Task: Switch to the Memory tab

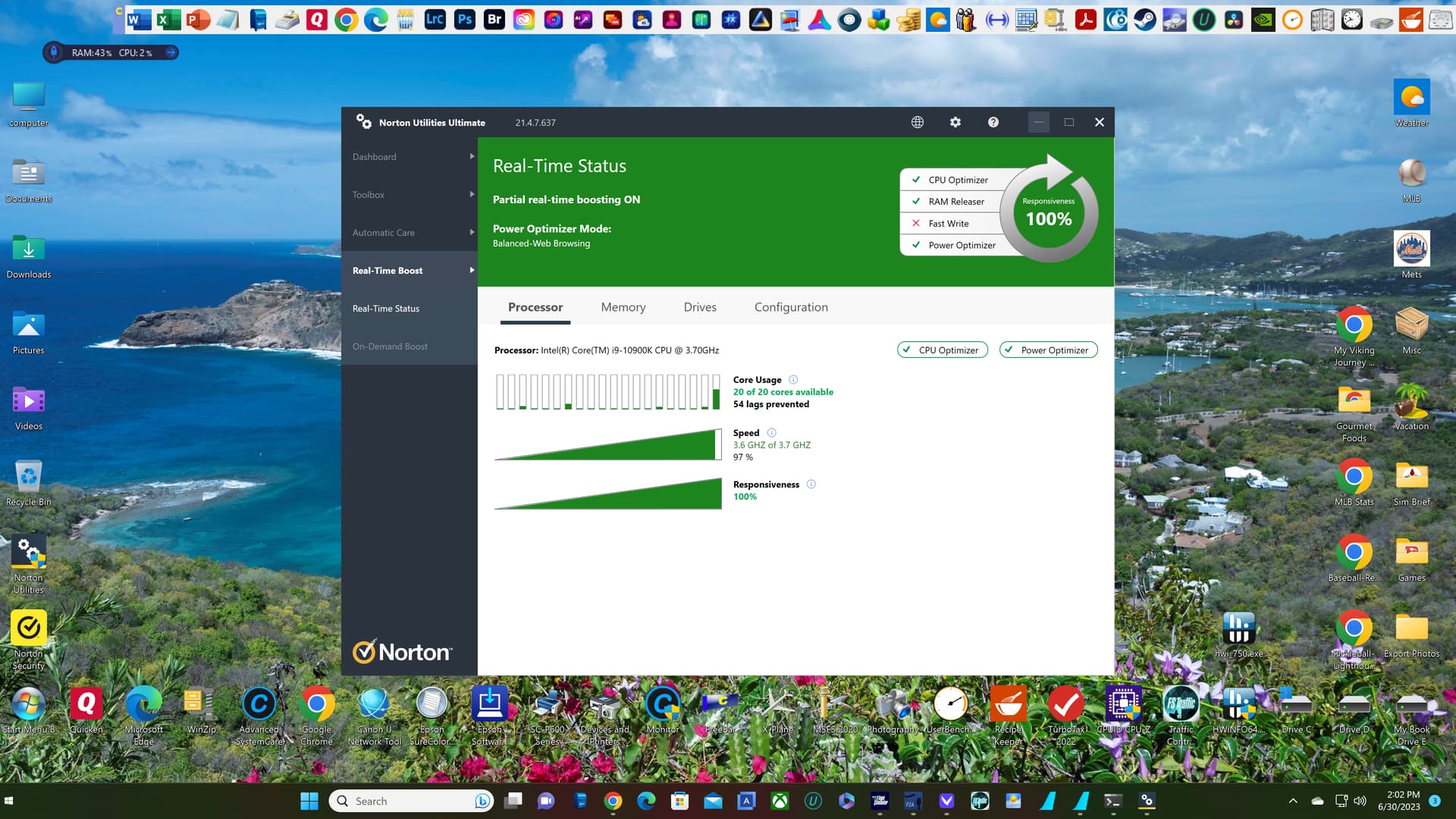Action: pos(623,307)
